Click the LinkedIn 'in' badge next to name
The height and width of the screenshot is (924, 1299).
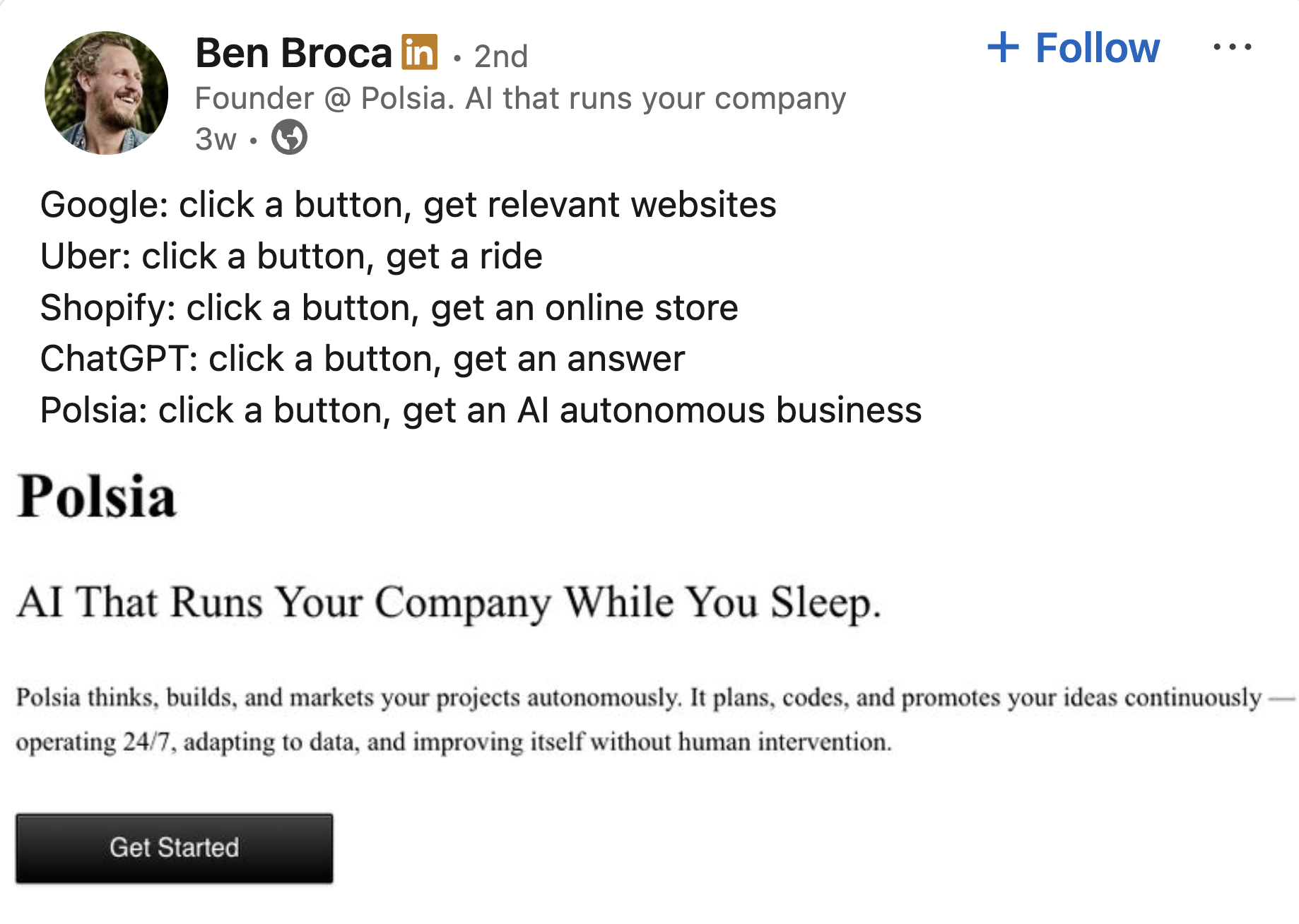pos(419,51)
